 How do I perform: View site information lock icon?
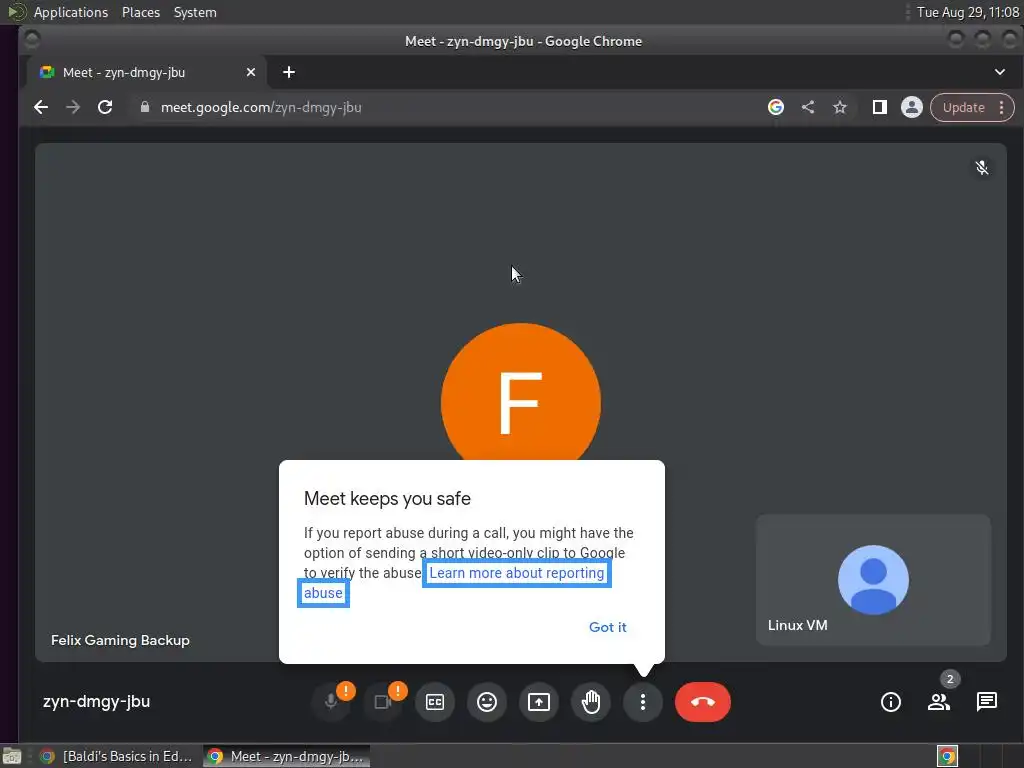click(145, 107)
